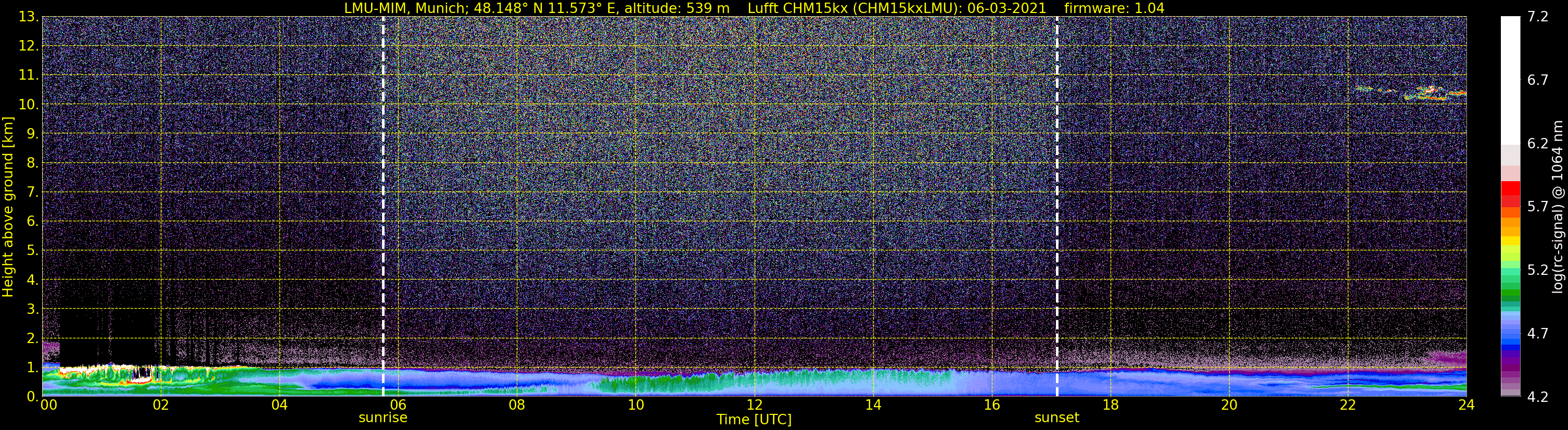Click the red band of the colorbar

pyautogui.click(x=1510, y=194)
